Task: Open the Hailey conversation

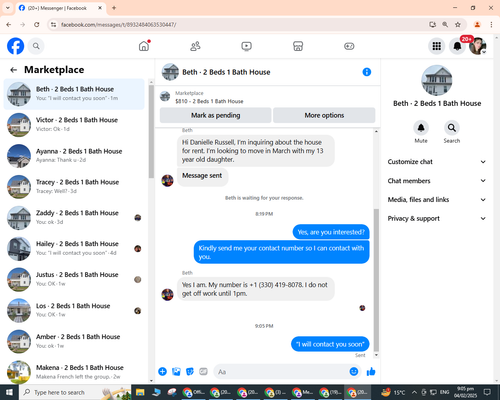Action: (x=74, y=249)
